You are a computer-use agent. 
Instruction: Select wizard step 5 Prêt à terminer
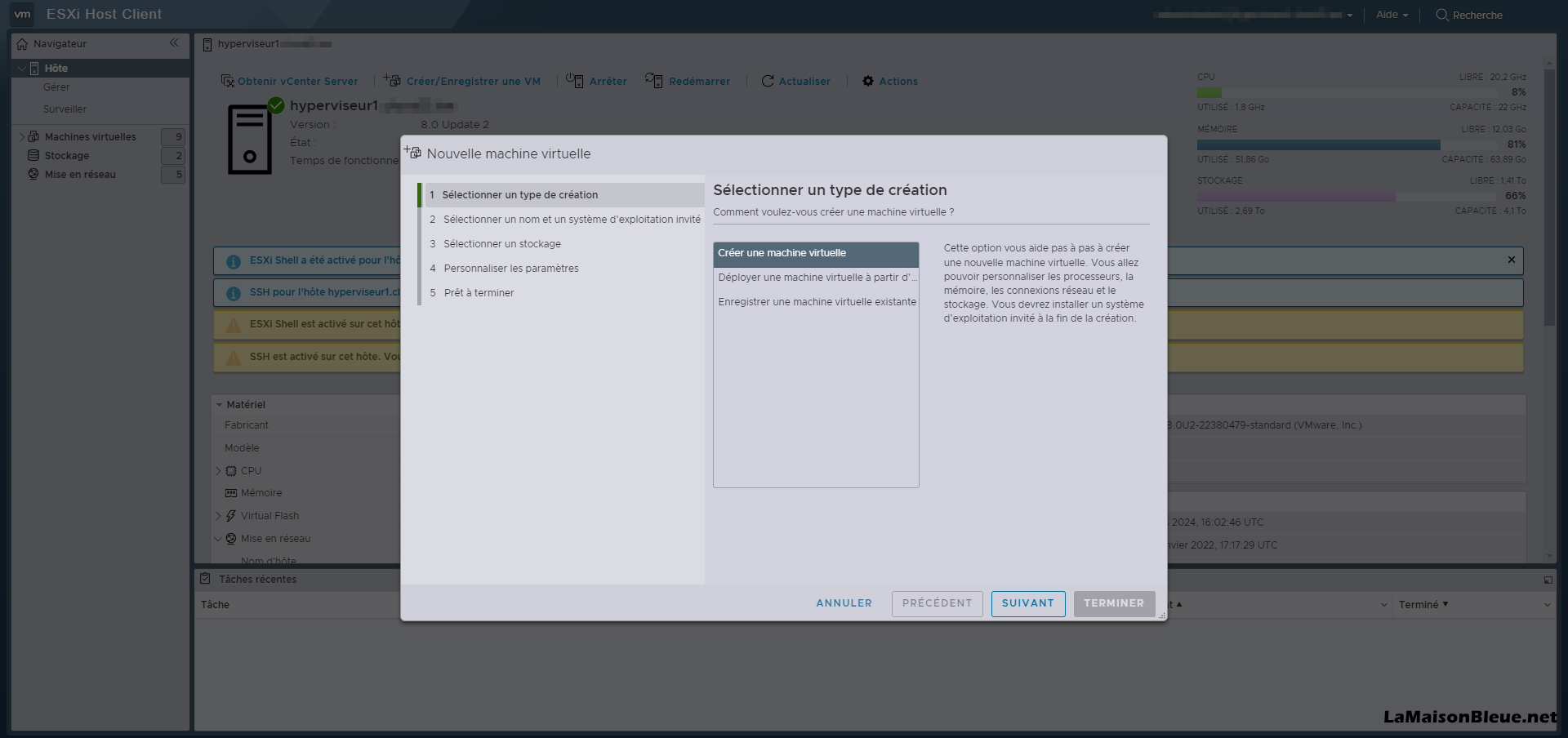[564, 293]
